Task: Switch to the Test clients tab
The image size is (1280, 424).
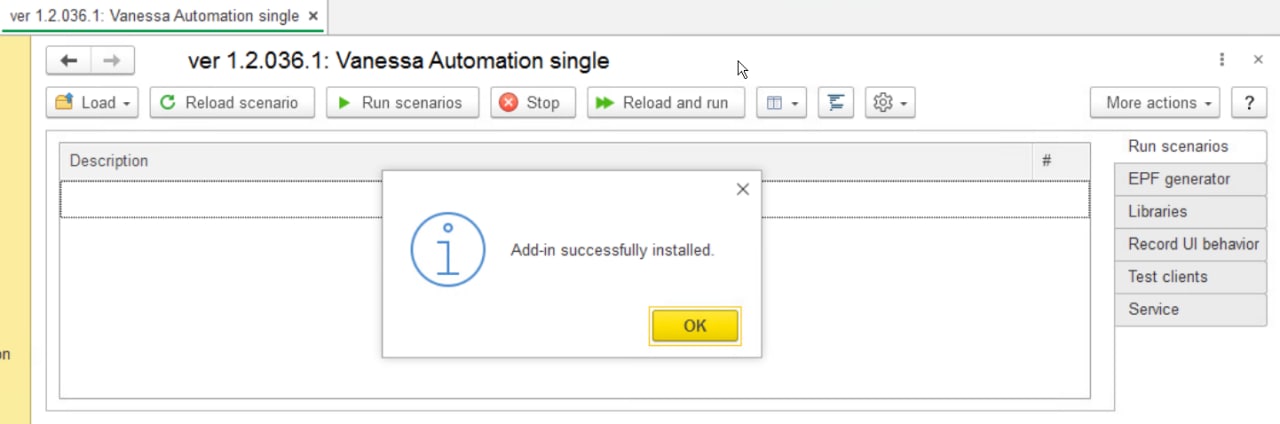Action: tap(1190, 277)
